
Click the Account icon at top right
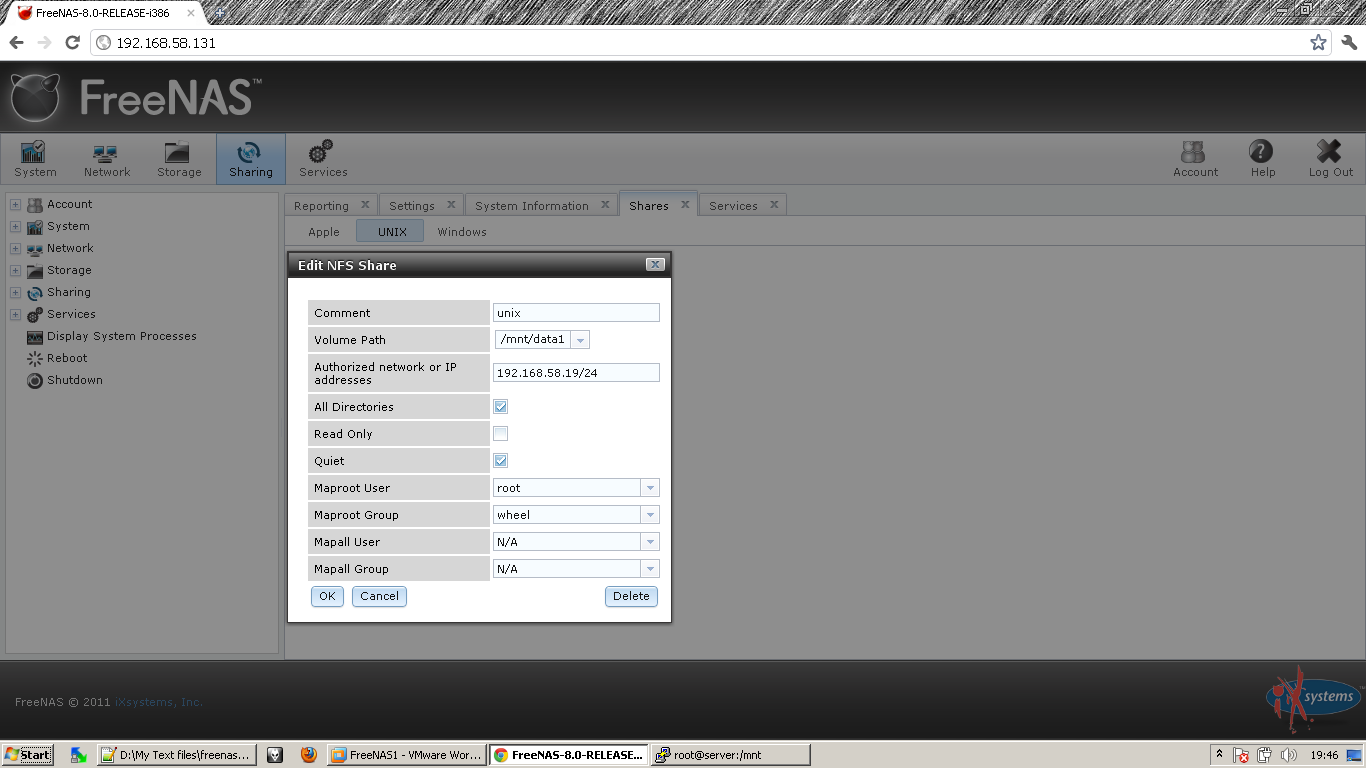tap(1195, 159)
